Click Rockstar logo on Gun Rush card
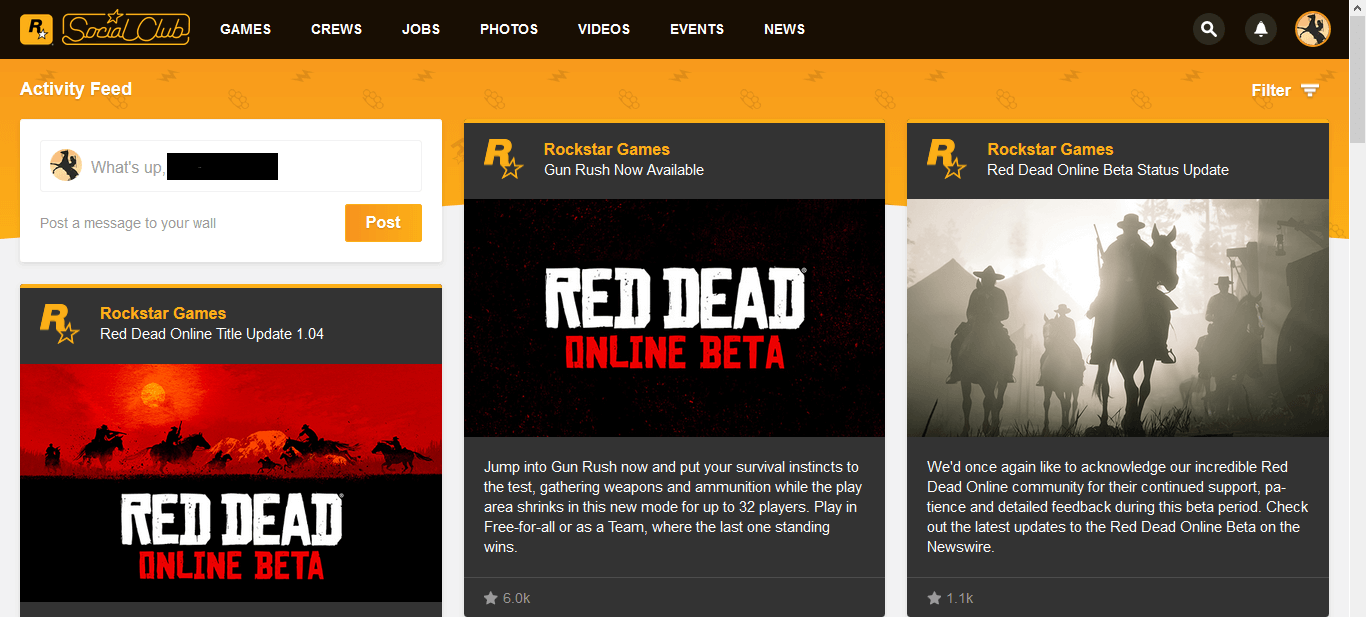The width and height of the screenshot is (1366, 617). point(503,159)
